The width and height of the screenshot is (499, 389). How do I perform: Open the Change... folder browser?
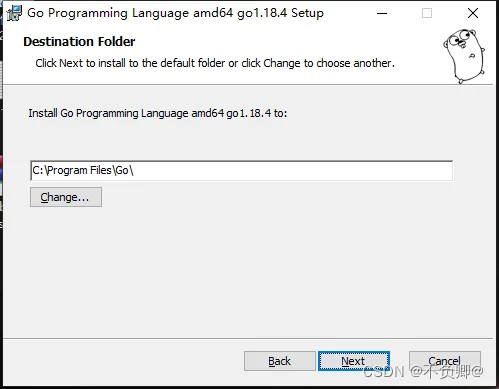coord(66,197)
